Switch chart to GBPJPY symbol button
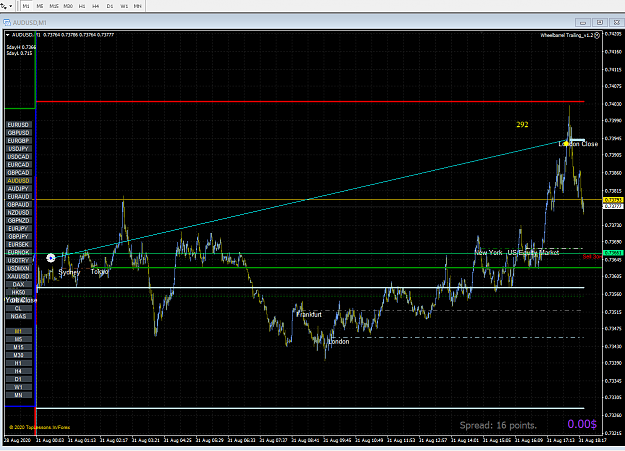Screen dimensions: 625x451 click(x=18, y=236)
